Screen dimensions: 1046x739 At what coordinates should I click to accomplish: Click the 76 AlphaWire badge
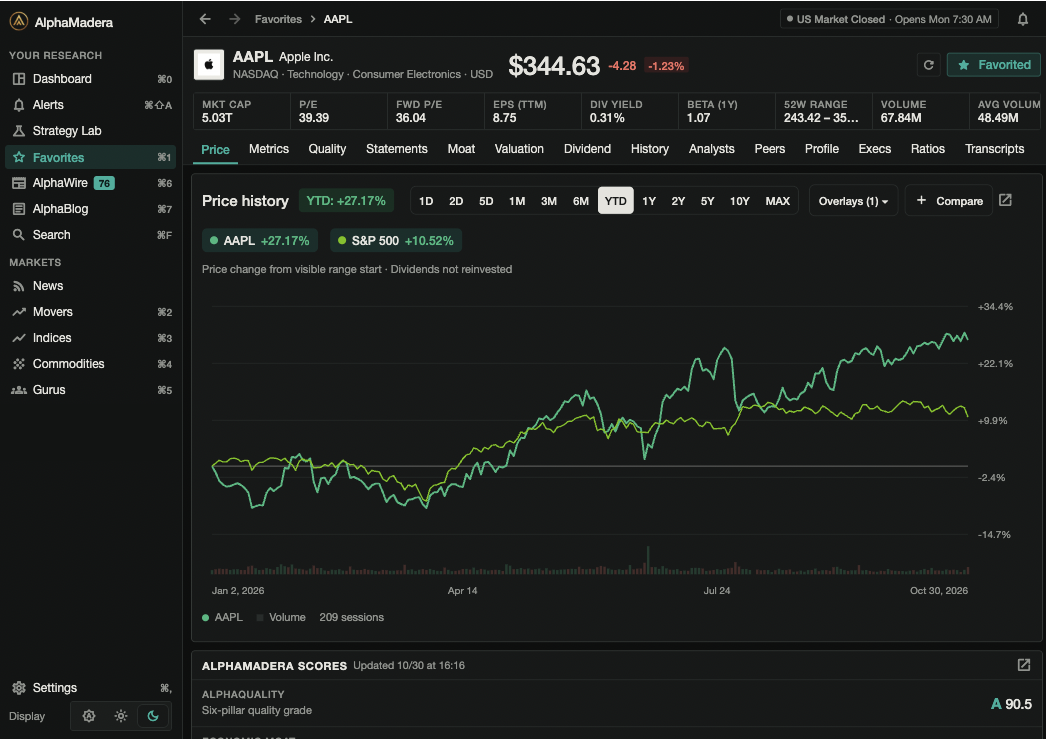pyautogui.click(x=104, y=183)
